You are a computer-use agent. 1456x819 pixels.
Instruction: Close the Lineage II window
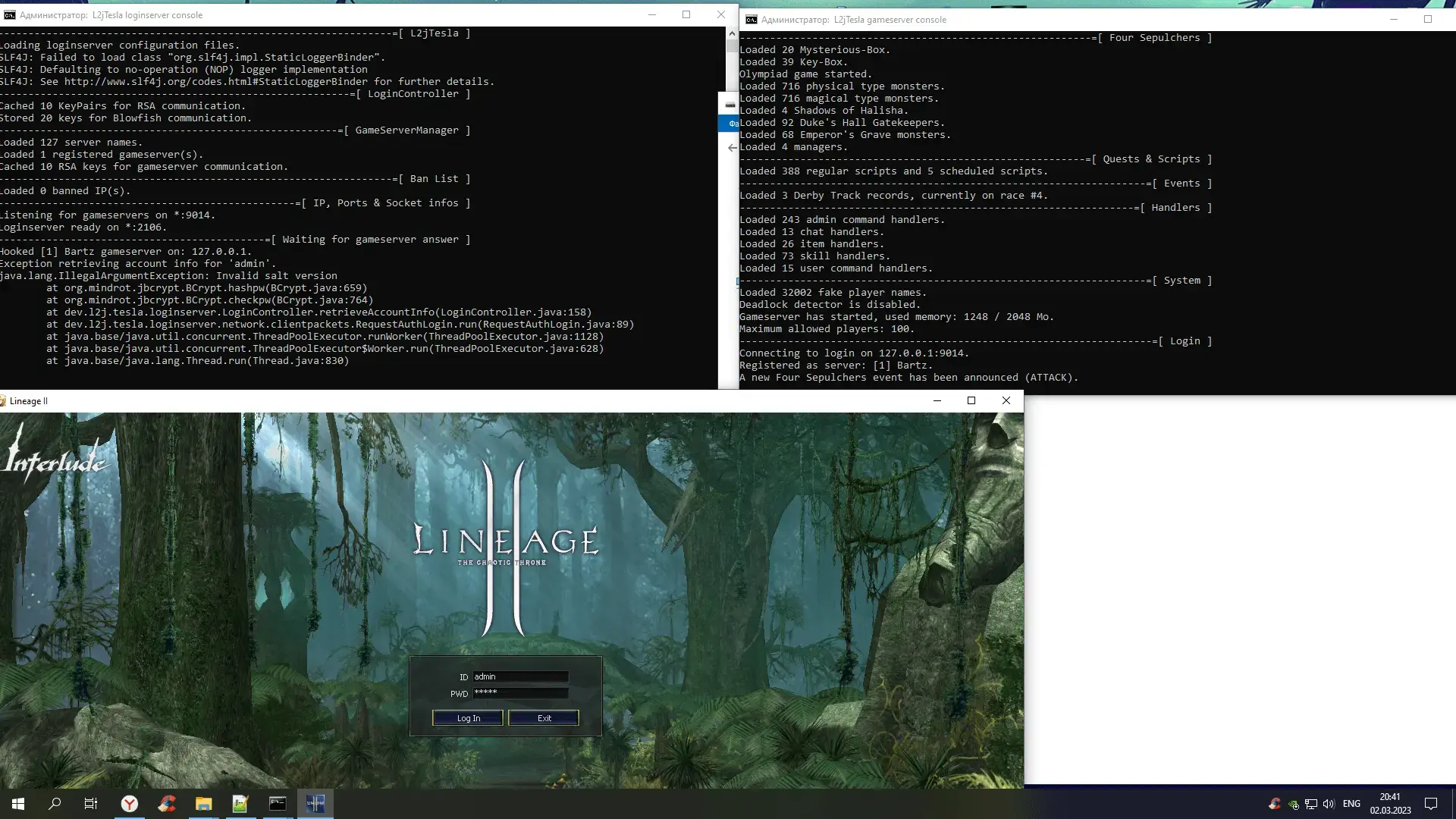1006,401
